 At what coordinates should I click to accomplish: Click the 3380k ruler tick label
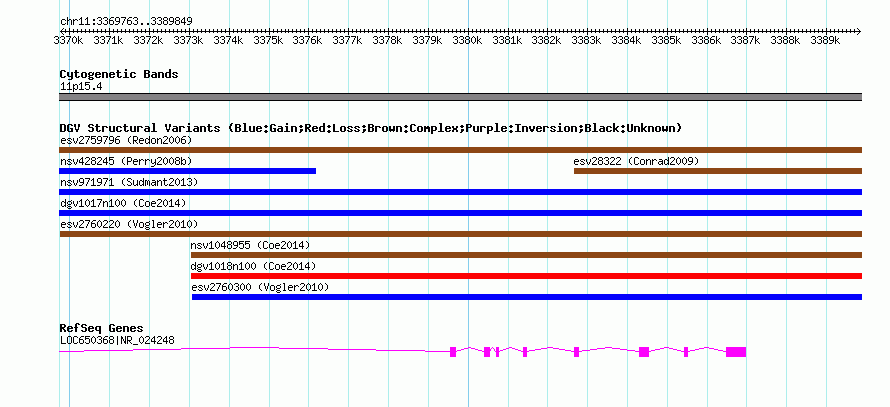pos(467,40)
